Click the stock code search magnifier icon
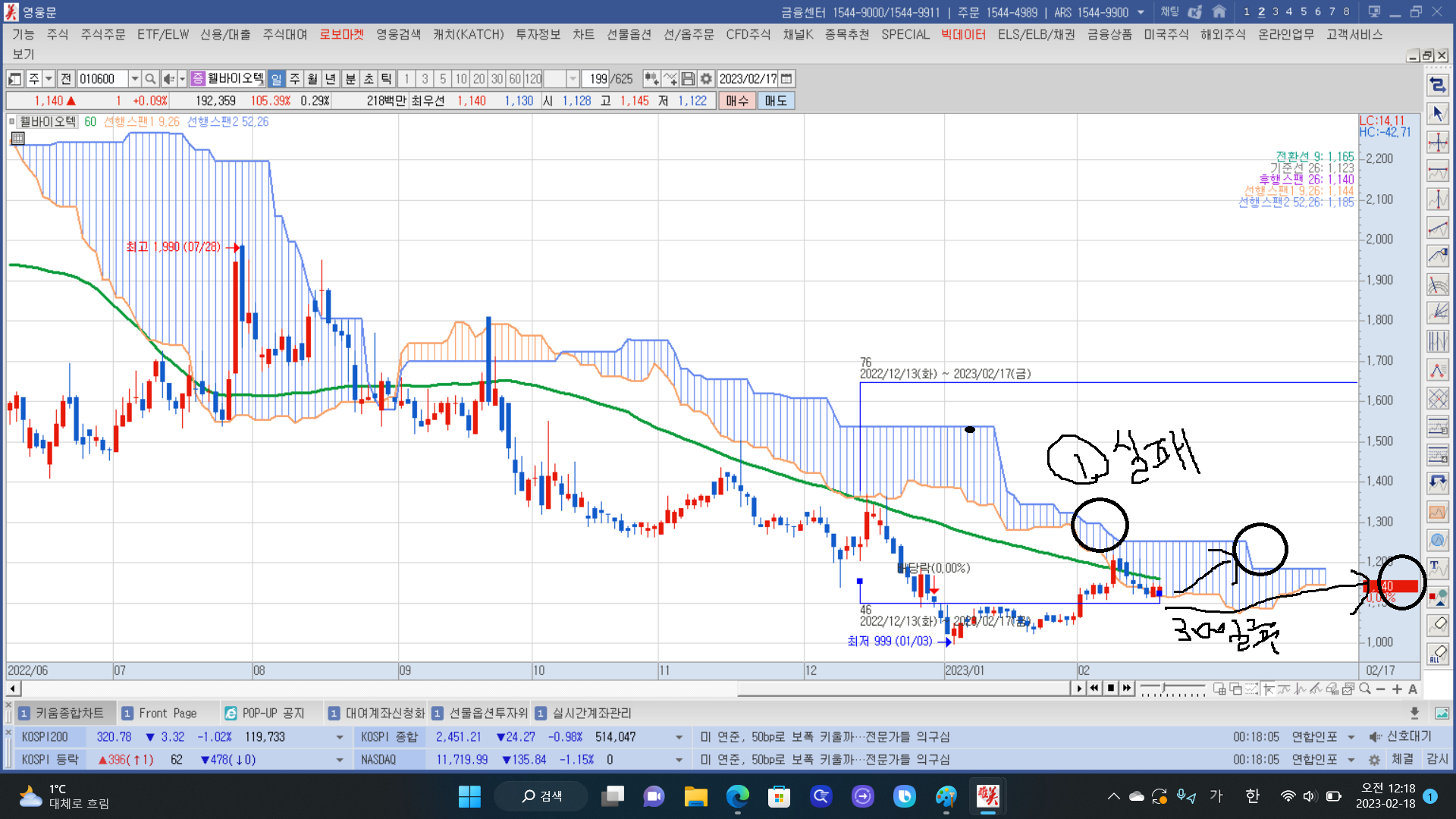This screenshot has height=819, width=1456. pyautogui.click(x=150, y=79)
